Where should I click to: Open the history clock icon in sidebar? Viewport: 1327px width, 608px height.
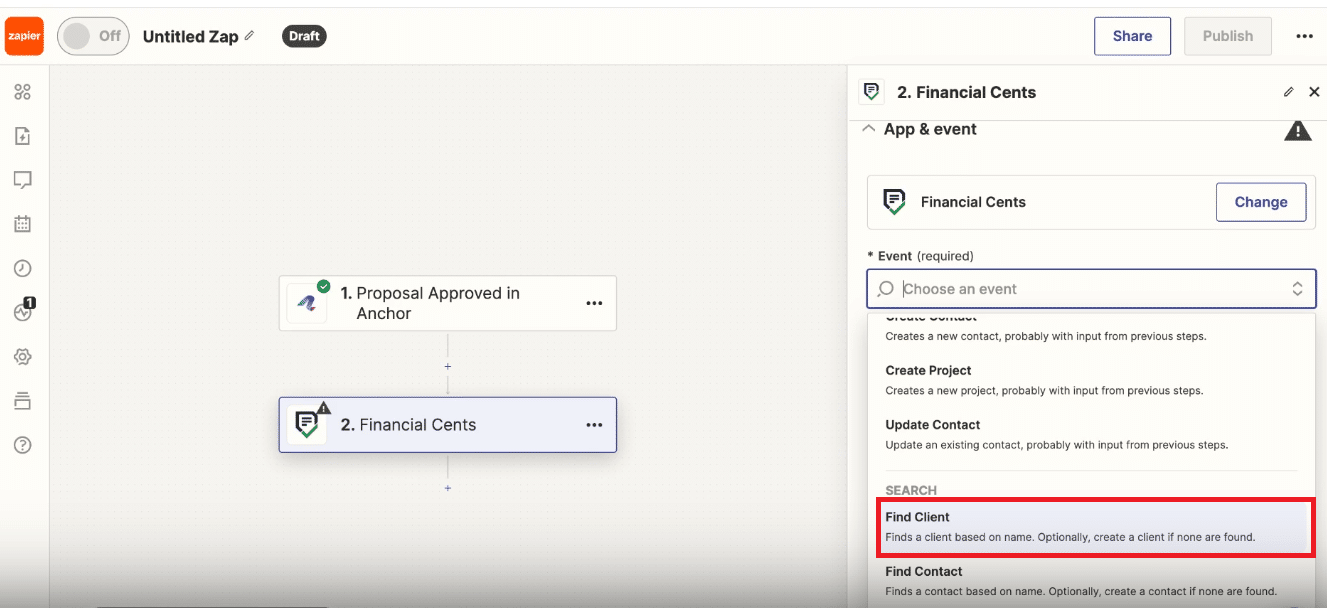[x=23, y=268]
